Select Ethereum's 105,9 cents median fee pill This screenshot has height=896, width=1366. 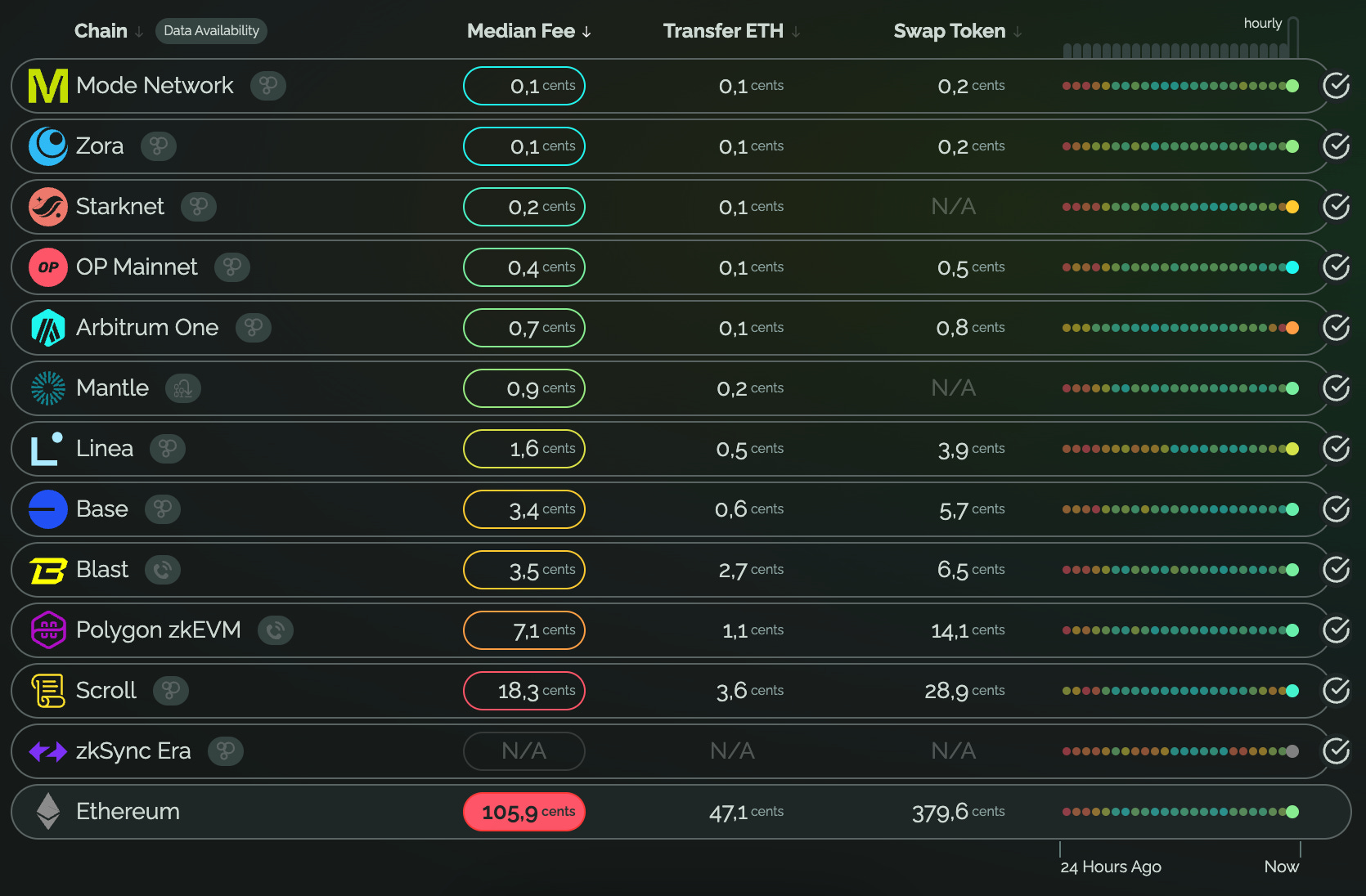pos(524,812)
